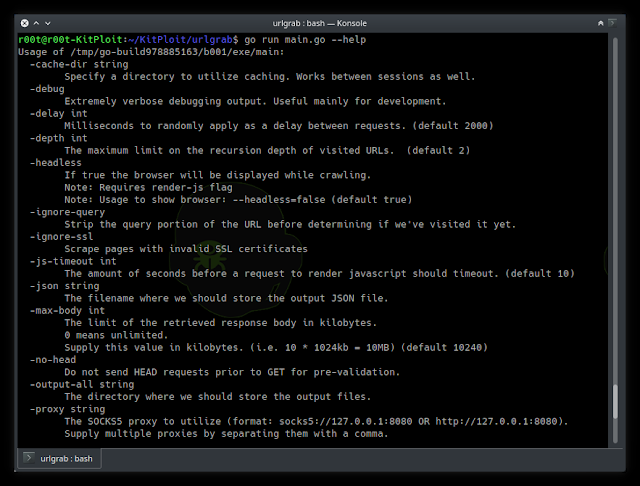Click the '-json string' flag line
The image size is (640, 486).
[64, 286]
